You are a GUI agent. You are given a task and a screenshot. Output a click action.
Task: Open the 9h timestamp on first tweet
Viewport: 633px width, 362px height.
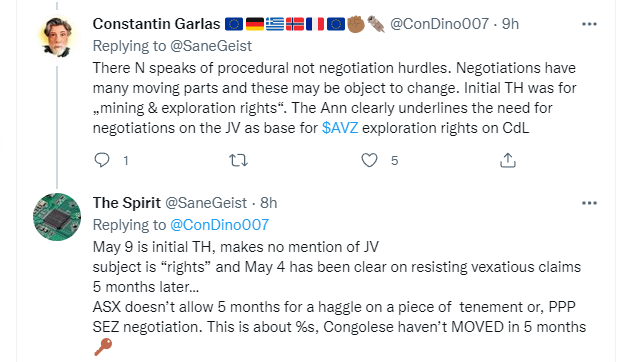(510, 24)
